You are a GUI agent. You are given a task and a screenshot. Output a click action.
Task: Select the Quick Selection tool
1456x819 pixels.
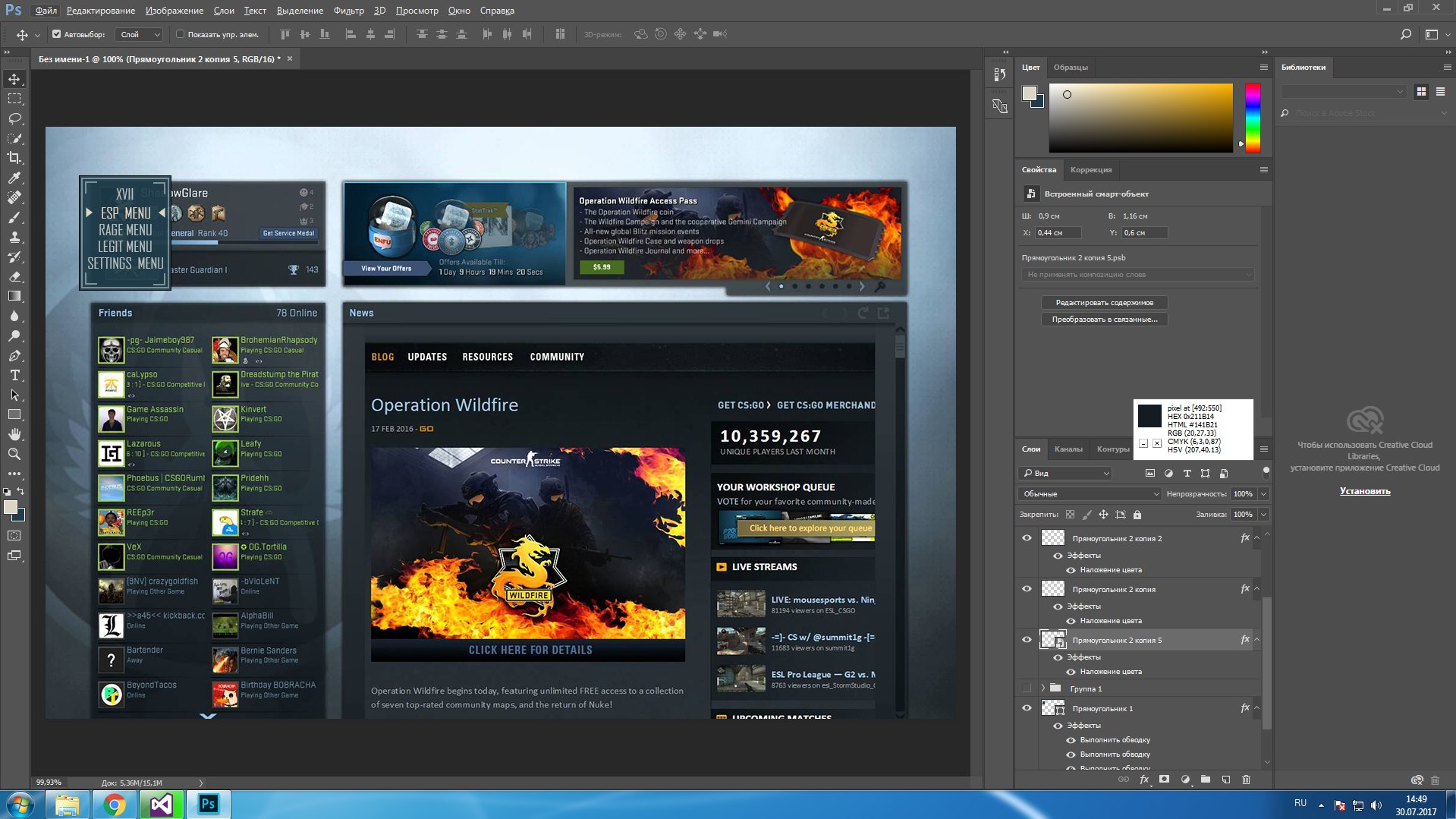14,138
